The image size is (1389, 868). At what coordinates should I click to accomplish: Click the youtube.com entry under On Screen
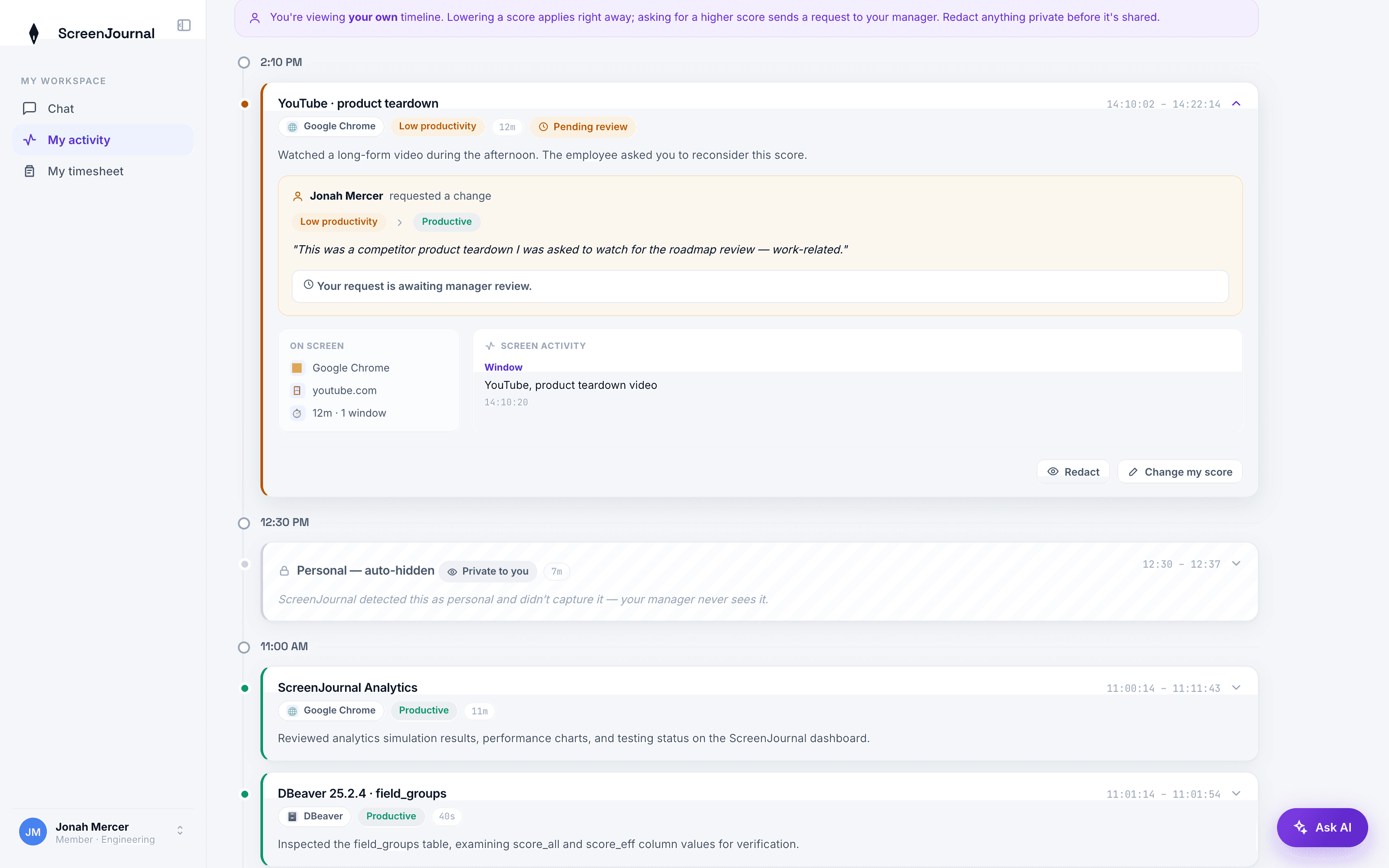(x=344, y=390)
